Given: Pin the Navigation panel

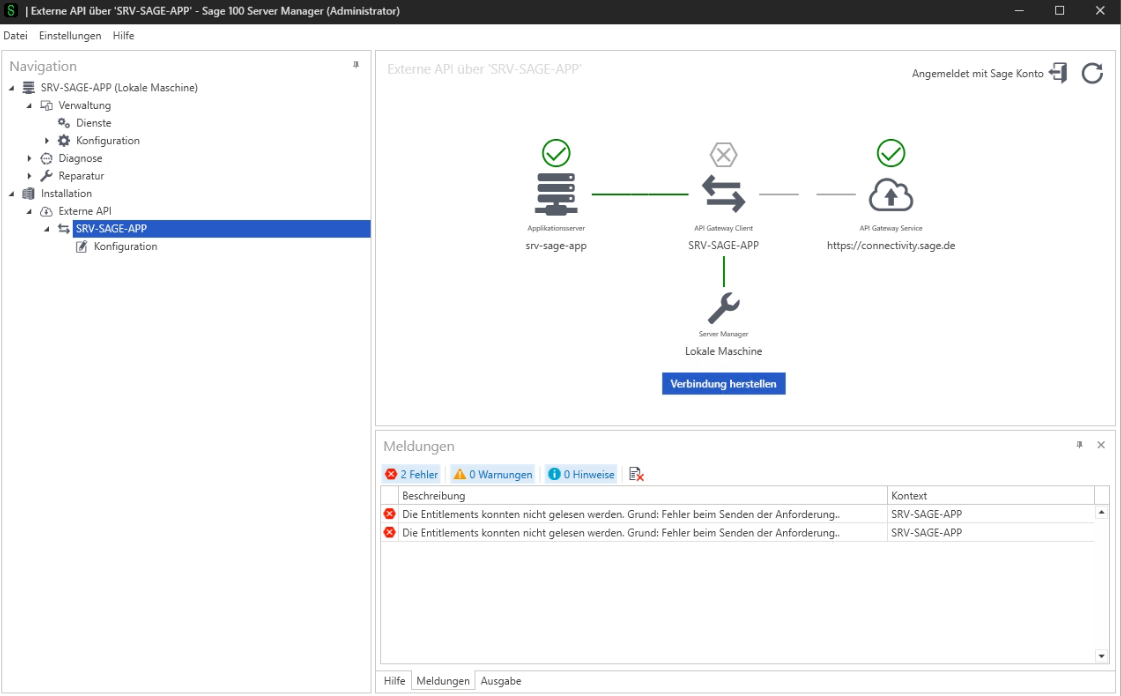Looking at the screenshot, I should click(x=355, y=65).
